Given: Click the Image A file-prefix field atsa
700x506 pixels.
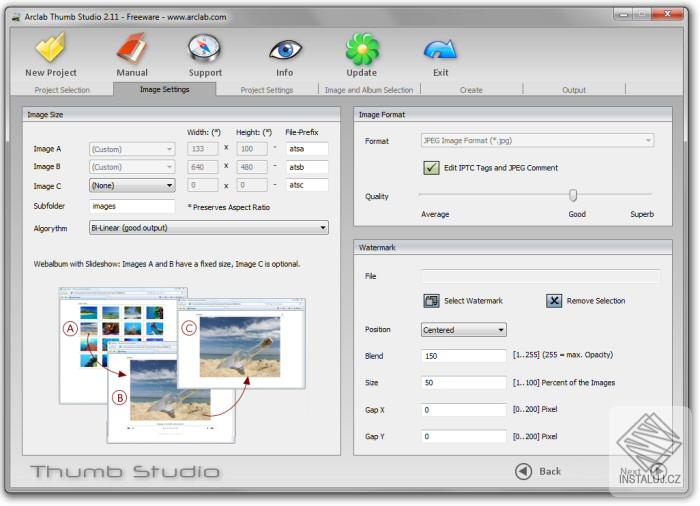Looking at the screenshot, I should click(307, 149).
